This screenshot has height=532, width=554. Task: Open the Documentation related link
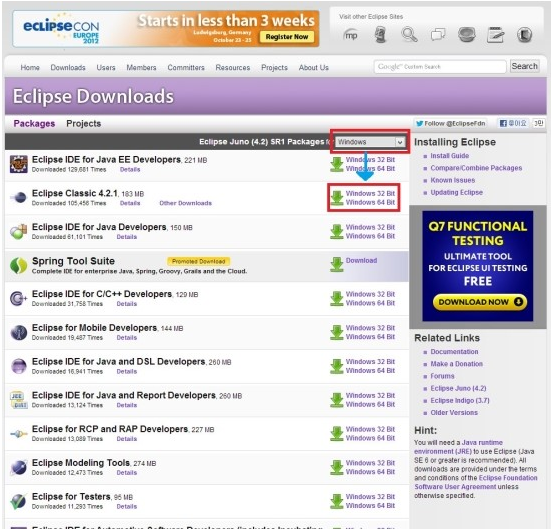point(454,352)
